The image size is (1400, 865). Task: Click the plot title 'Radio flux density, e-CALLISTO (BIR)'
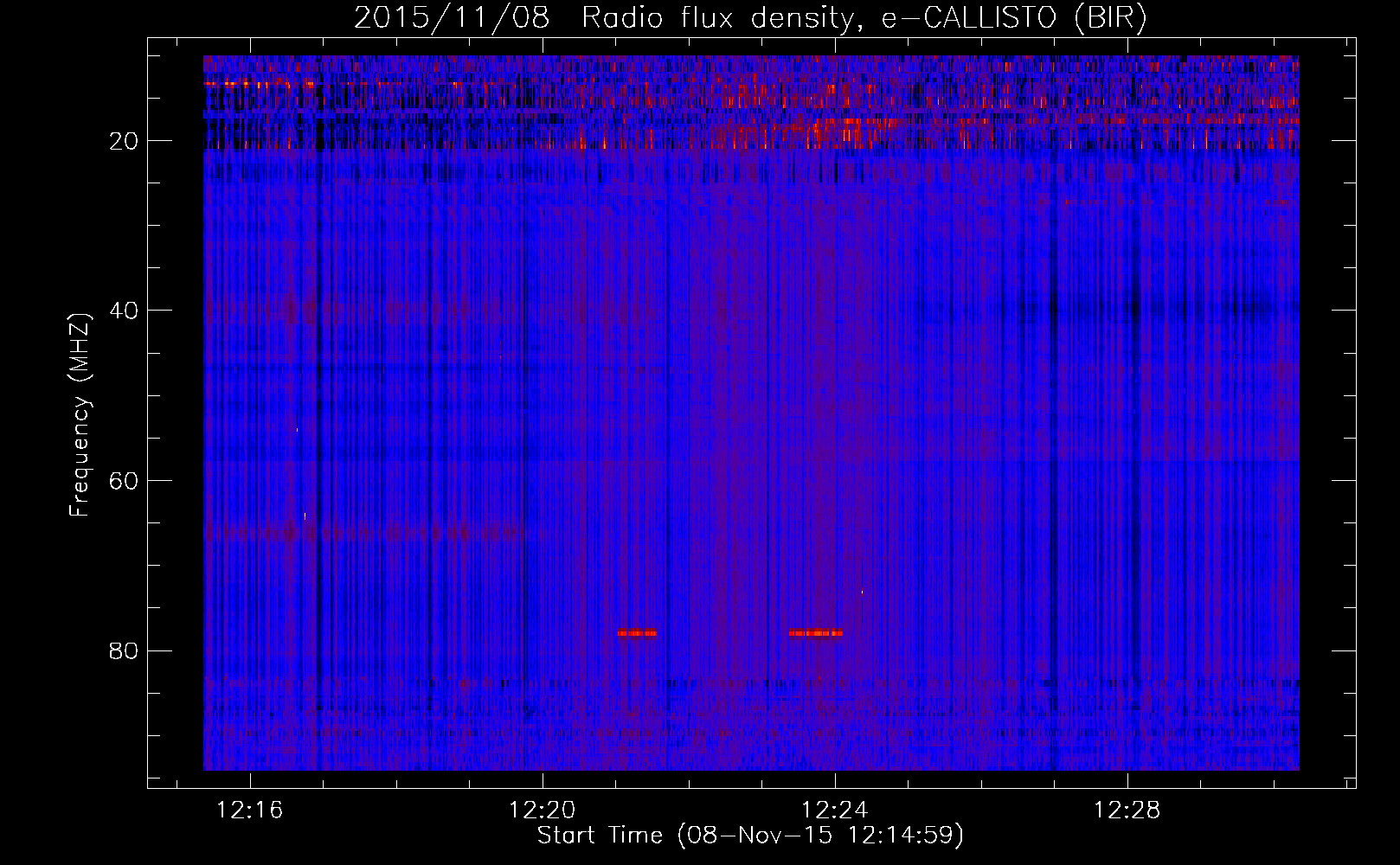click(864, 18)
